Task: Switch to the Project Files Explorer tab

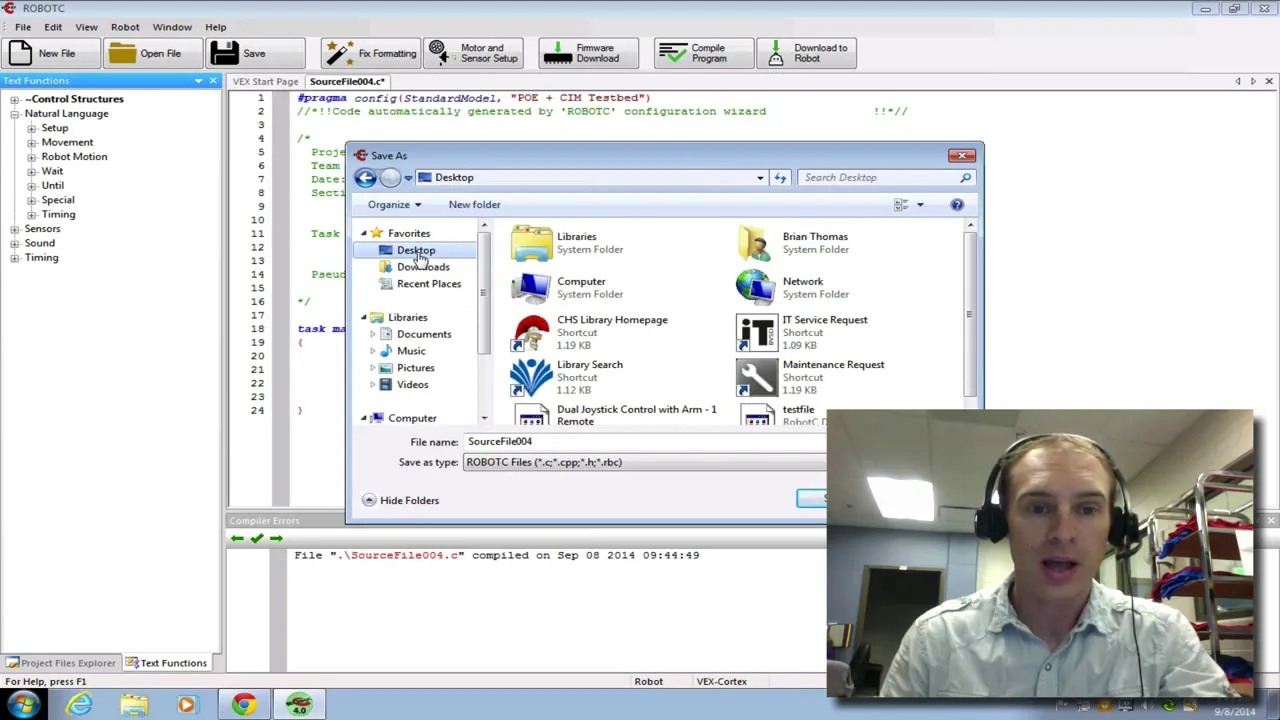Action: (61, 663)
